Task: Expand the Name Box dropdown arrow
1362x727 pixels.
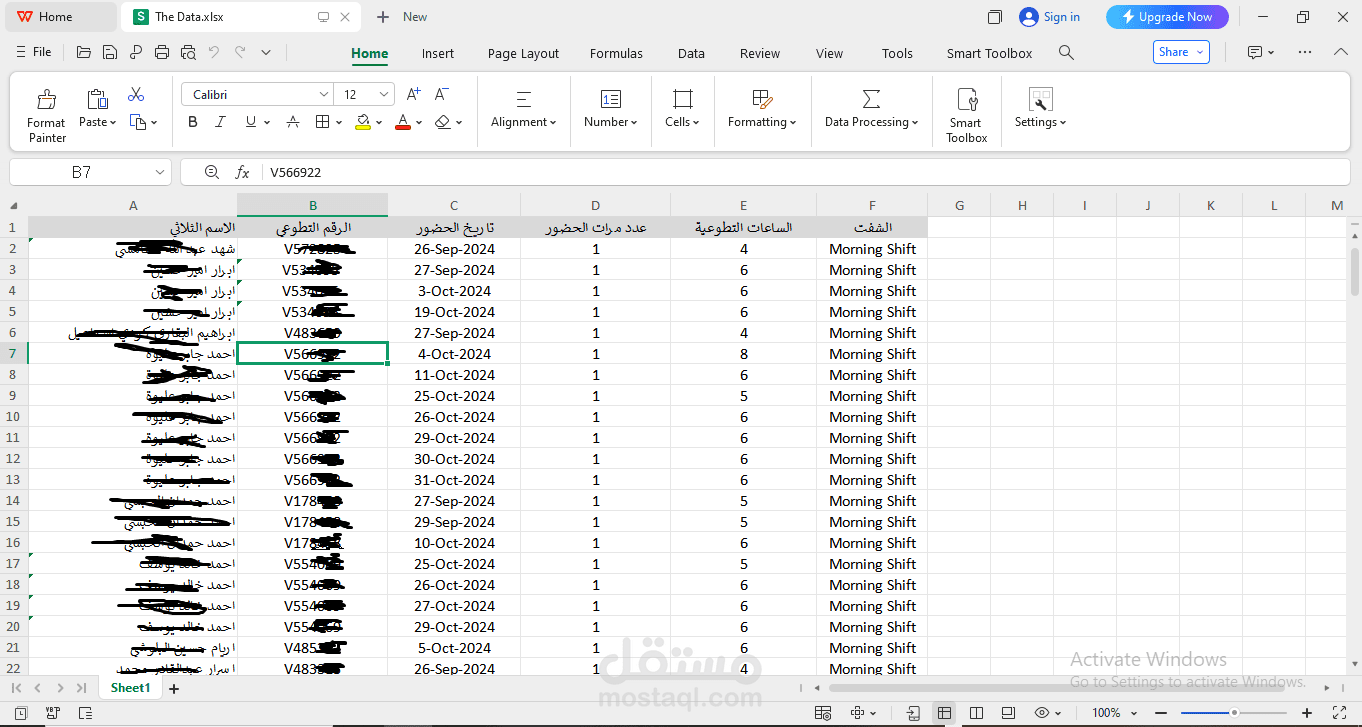Action: (x=160, y=173)
